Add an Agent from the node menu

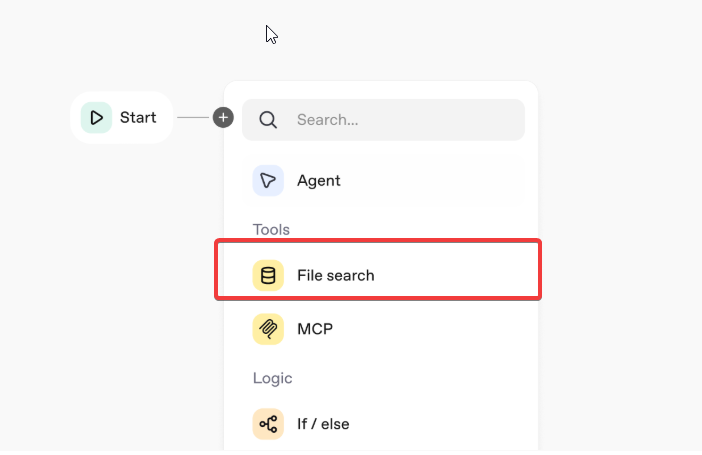[x=319, y=181]
